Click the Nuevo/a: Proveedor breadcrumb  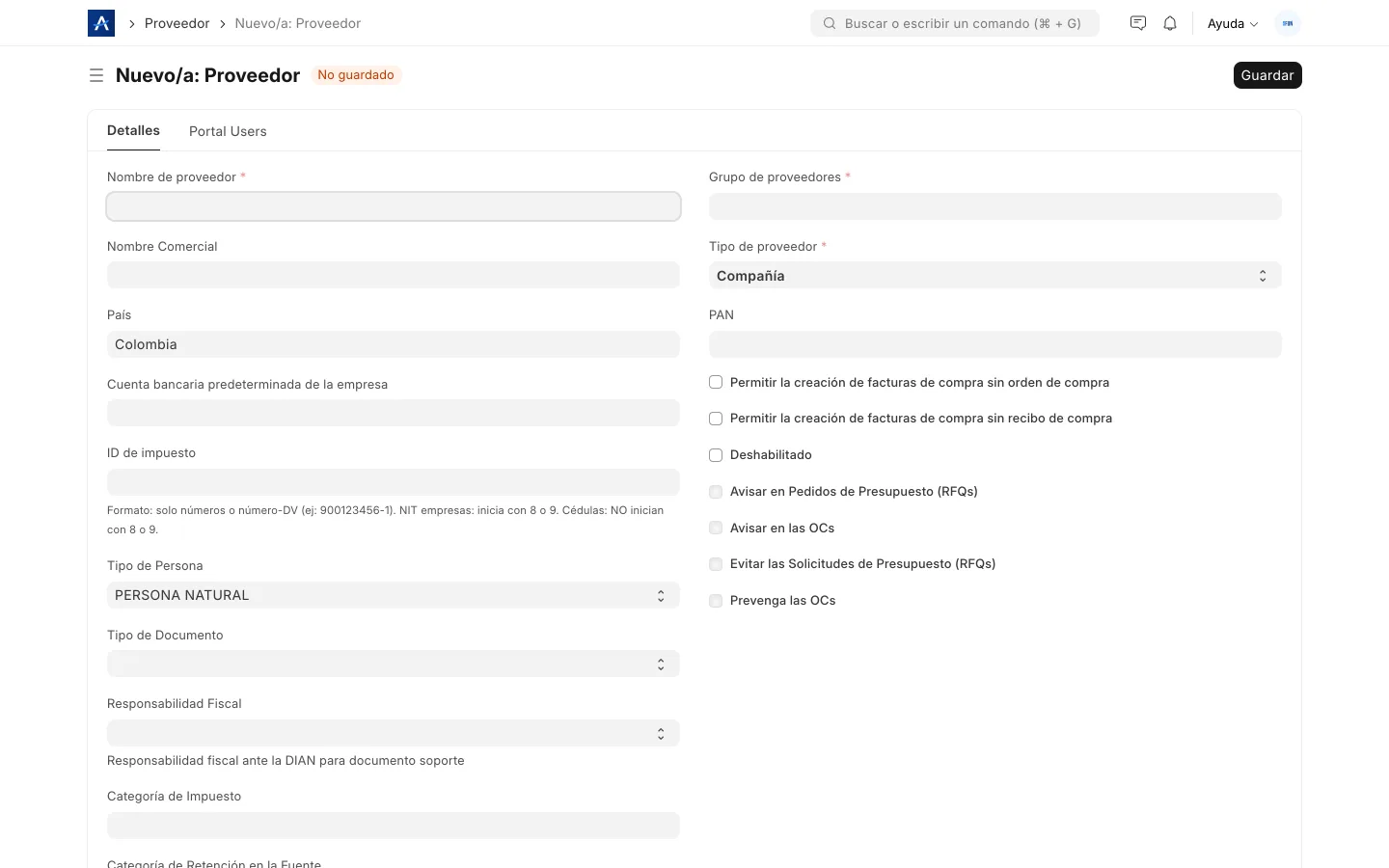coord(298,23)
